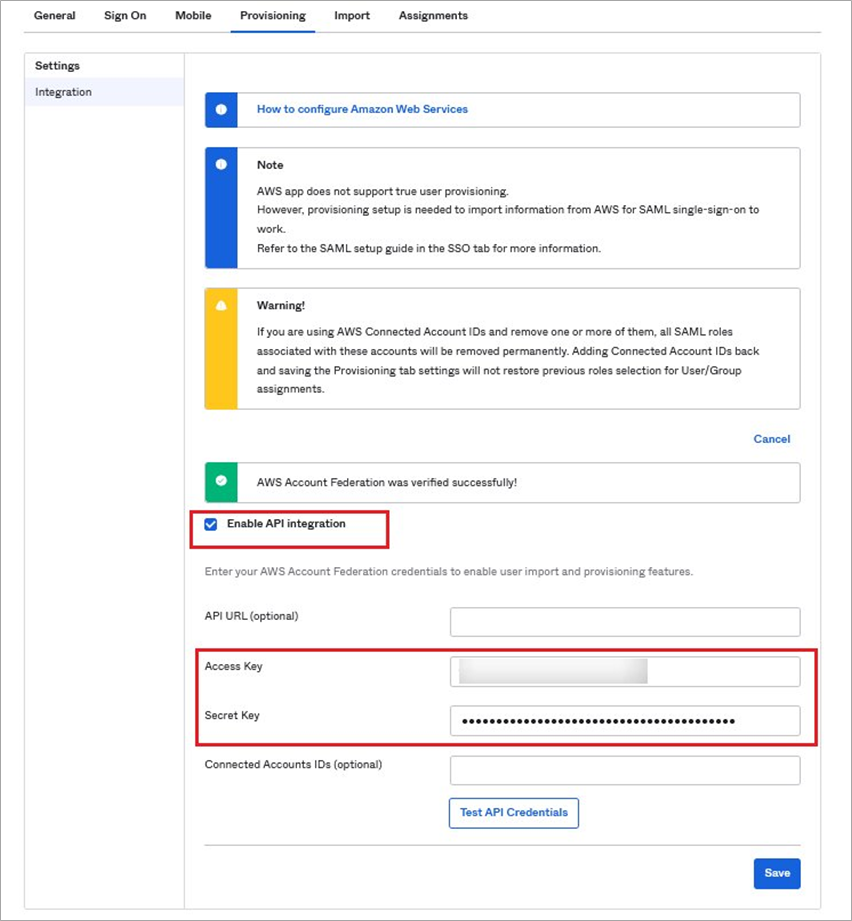Click the Settings sidebar heading
This screenshot has height=921, width=852.
point(58,66)
